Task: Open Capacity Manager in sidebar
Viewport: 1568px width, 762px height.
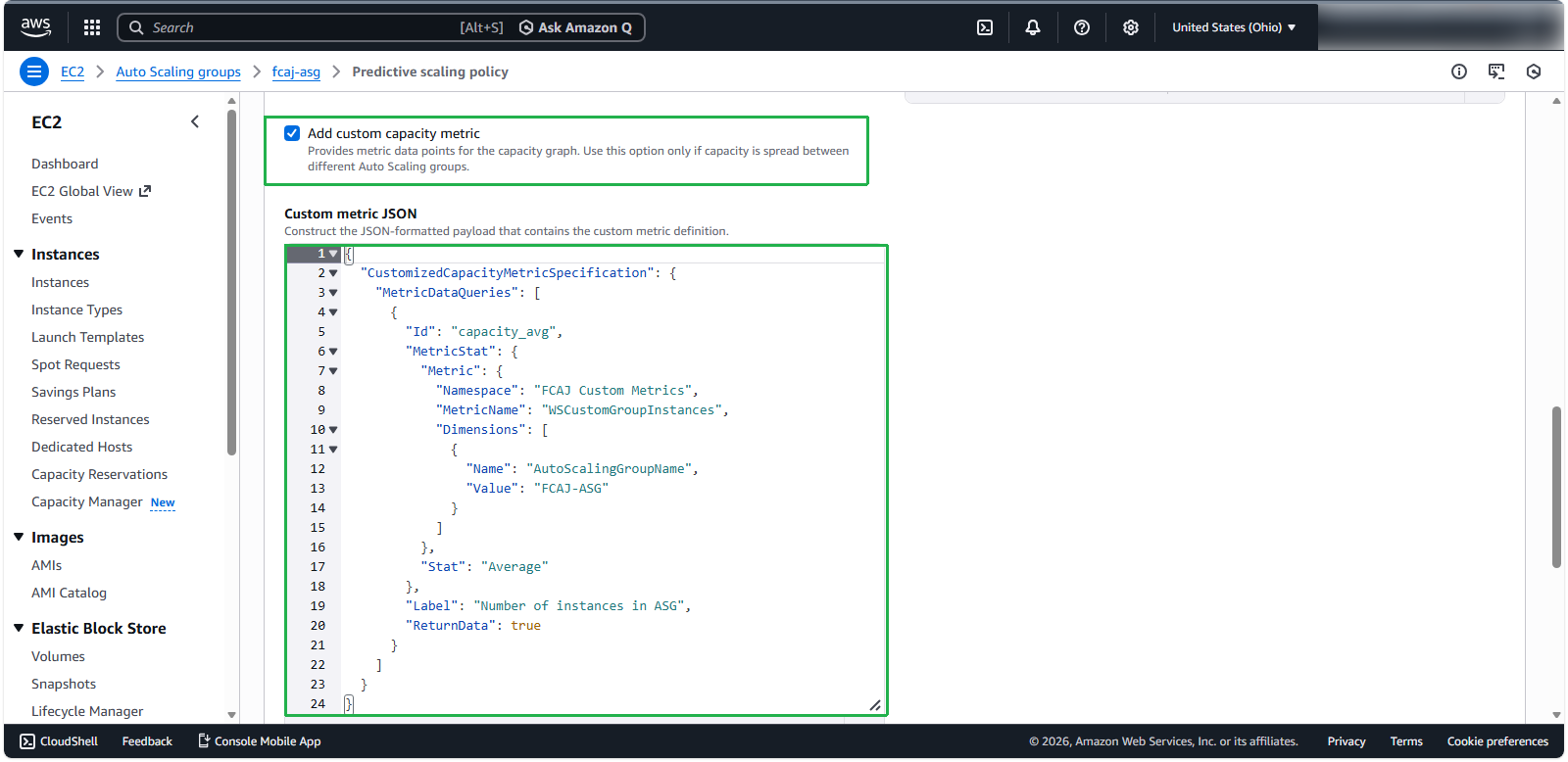Action: point(87,501)
